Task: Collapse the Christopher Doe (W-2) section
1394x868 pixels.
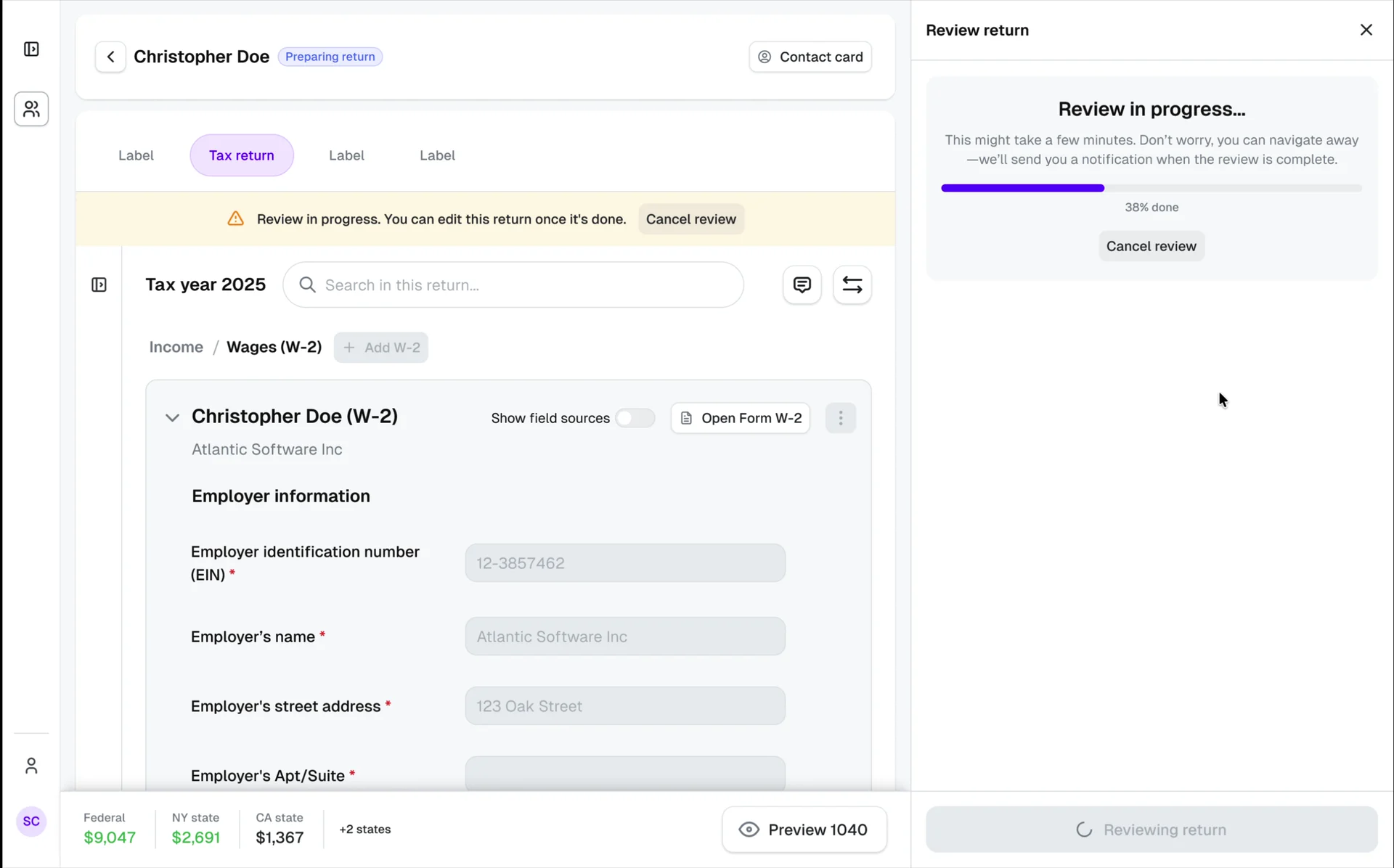Action: tap(172, 417)
